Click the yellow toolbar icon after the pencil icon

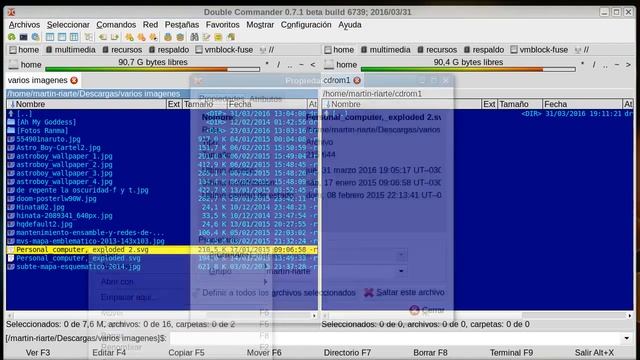pyautogui.click(x=218, y=37)
